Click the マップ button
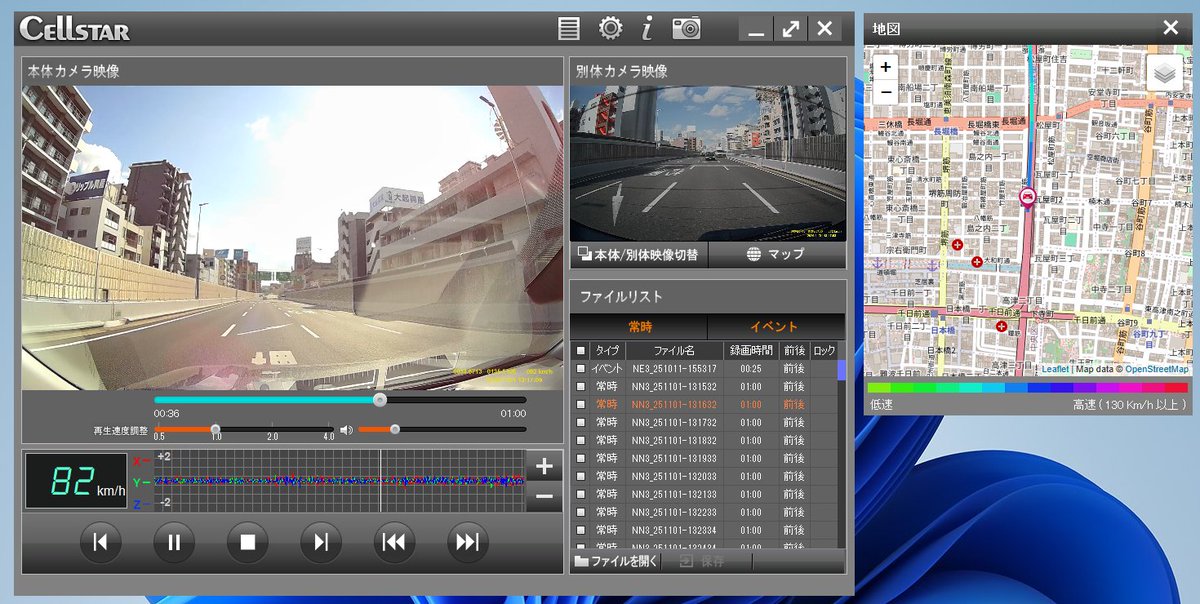 [776, 254]
